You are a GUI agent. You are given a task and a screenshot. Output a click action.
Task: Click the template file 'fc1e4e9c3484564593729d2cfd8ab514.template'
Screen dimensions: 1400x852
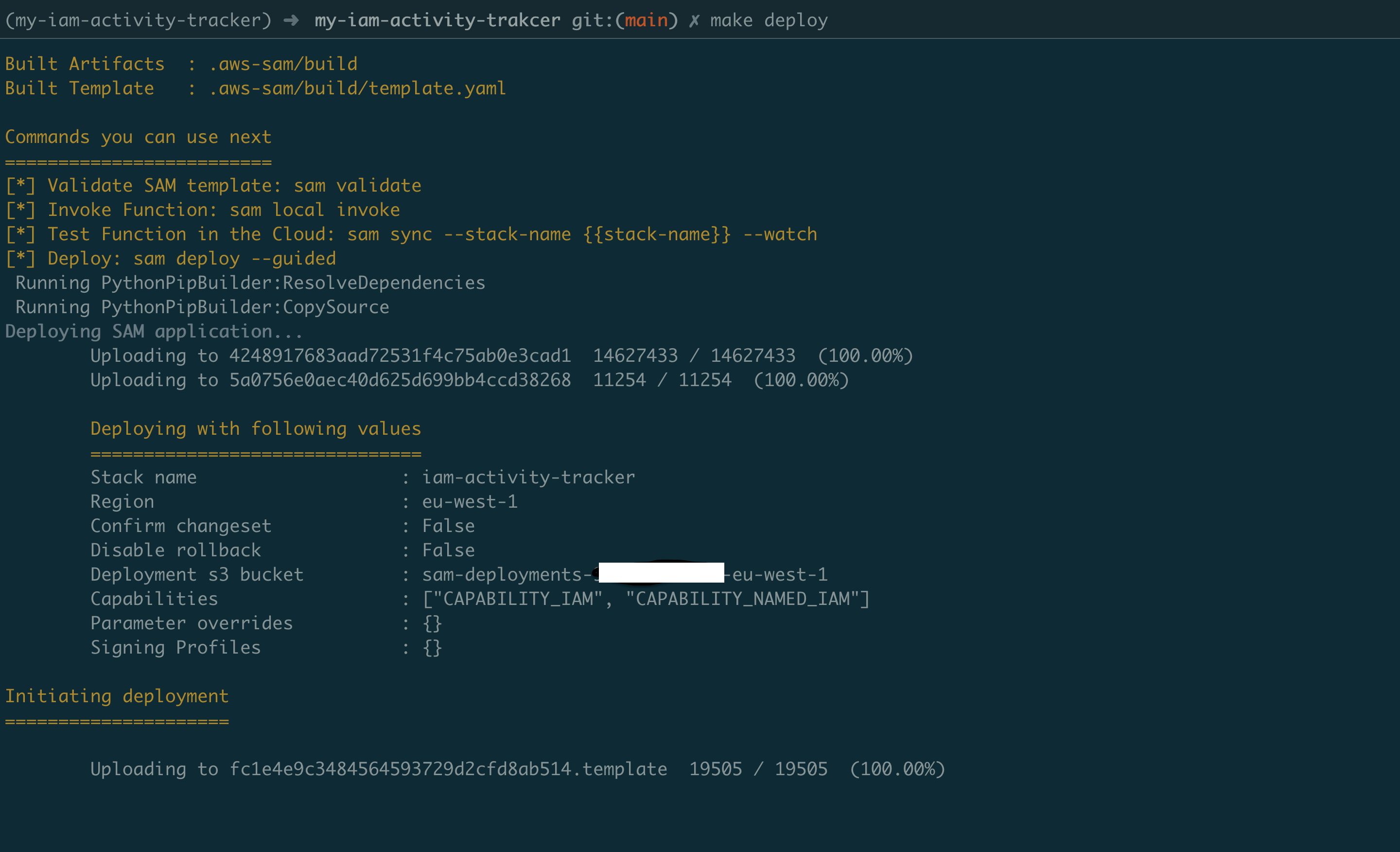click(x=448, y=769)
